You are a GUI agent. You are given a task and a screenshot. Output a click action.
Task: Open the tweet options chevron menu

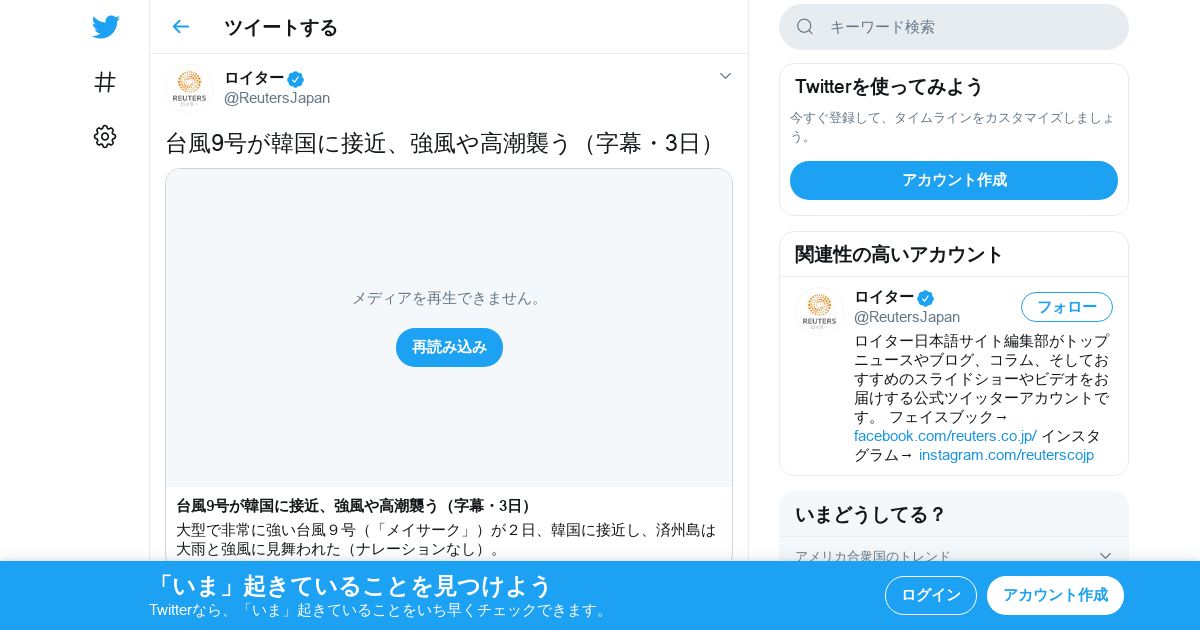(726, 76)
